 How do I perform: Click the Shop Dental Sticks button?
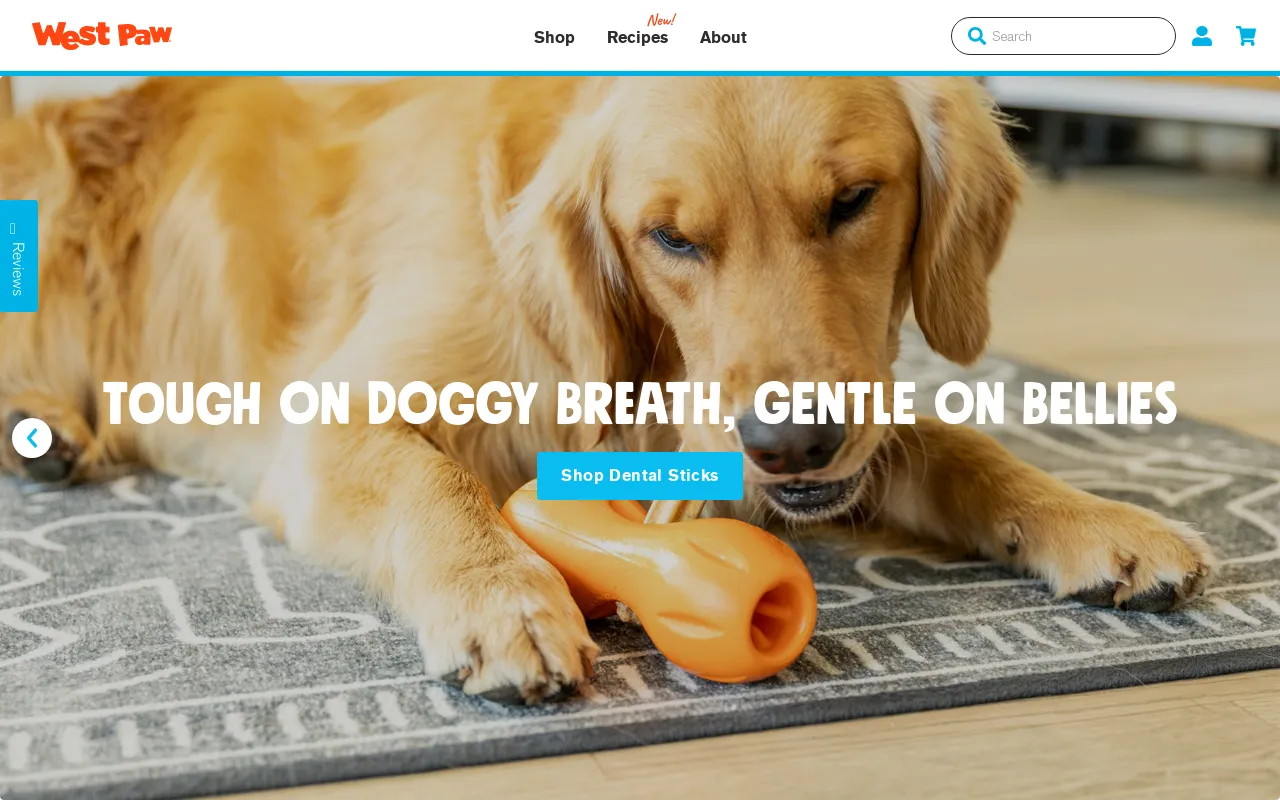(640, 476)
